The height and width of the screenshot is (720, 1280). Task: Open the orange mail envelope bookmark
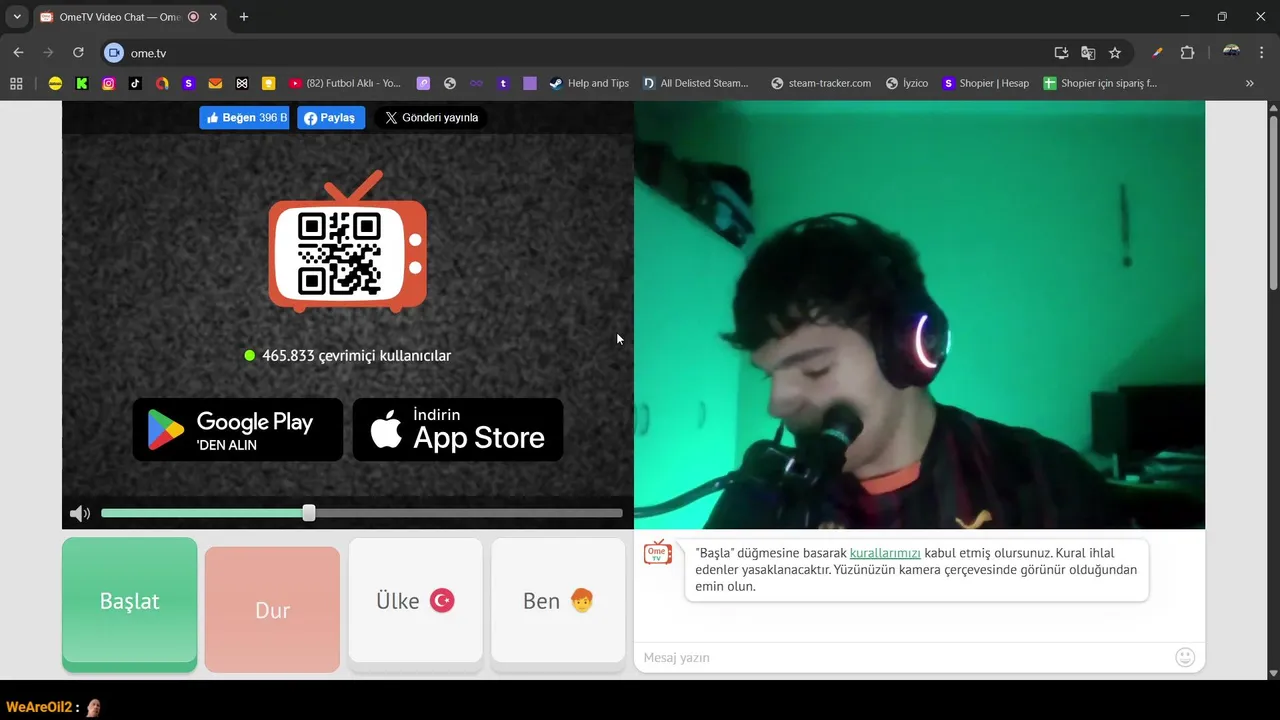coord(215,83)
